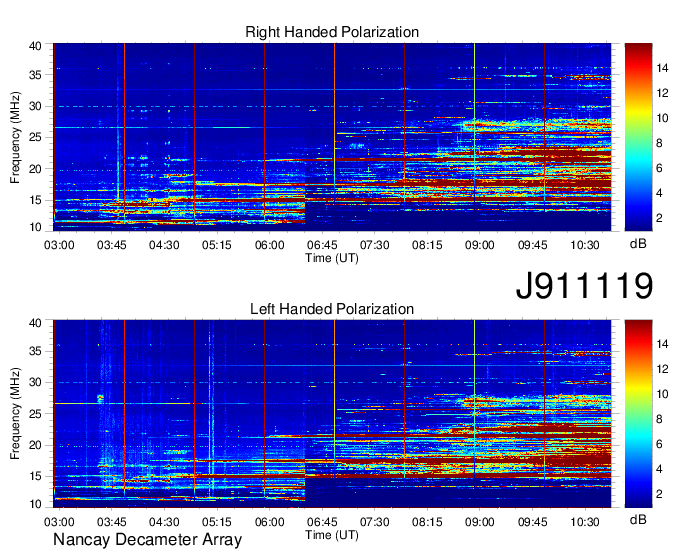Viewport: 680px width, 552px height.
Task: Click the "09:00" time tick of the Right Handed plot
Action: [x=480, y=245]
